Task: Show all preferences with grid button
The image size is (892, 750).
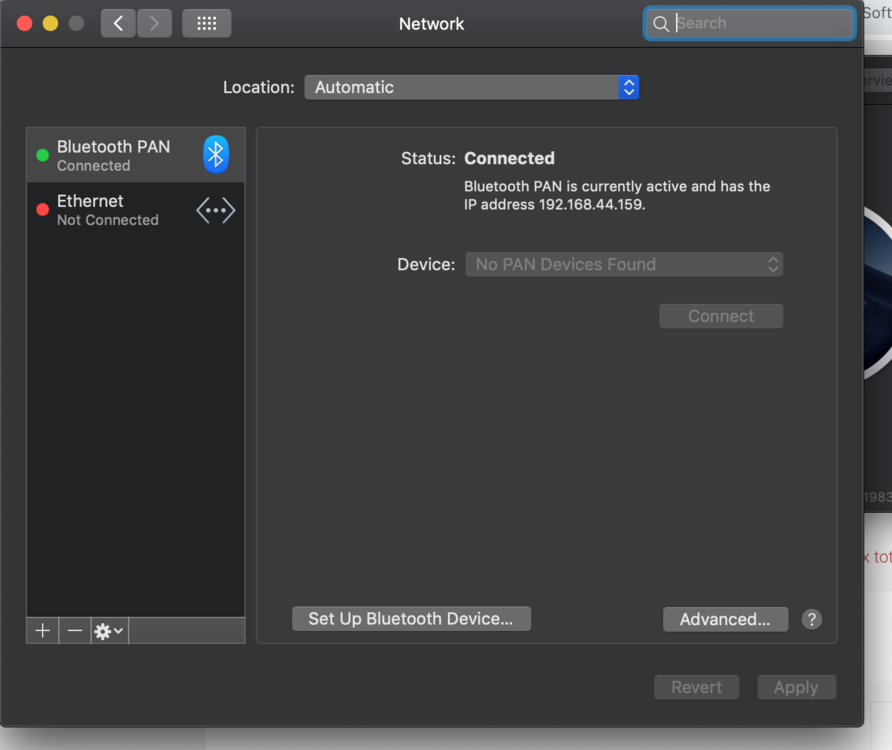Action: tap(206, 23)
